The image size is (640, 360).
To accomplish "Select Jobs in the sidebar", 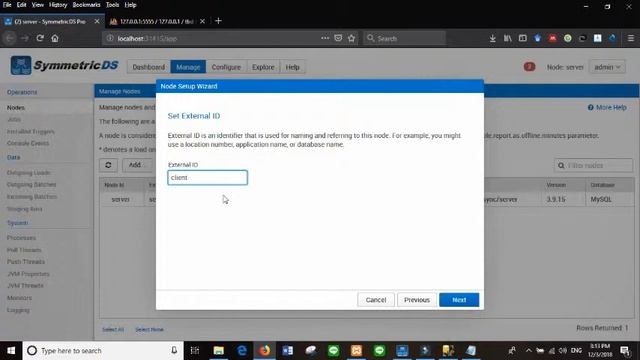I will [x=14, y=120].
